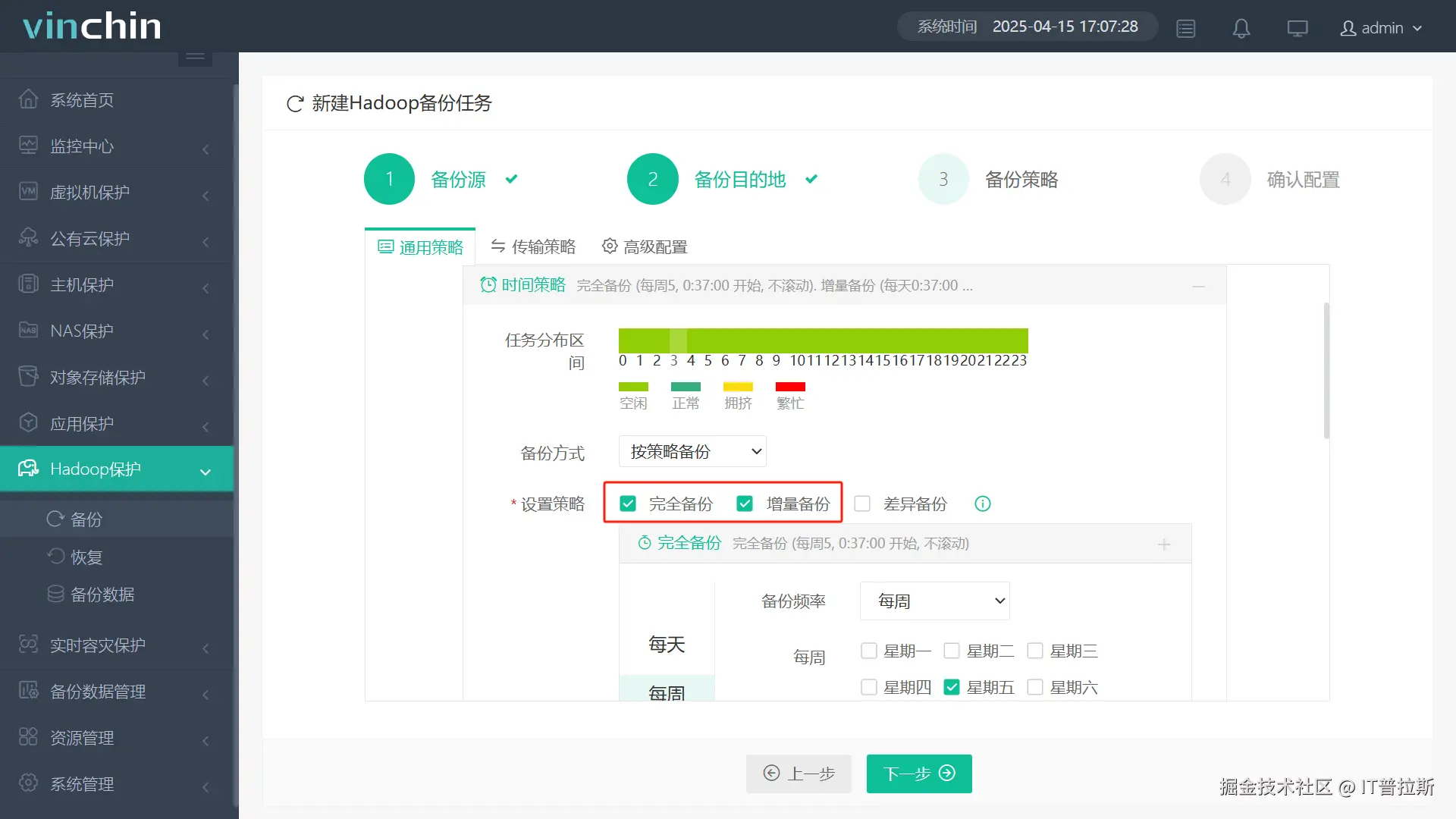Viewport: 1456px width, 819px height.
Task: Click the plus icon on 完全备份 row
Action: pyautogui.click(x=1164, y=544)
